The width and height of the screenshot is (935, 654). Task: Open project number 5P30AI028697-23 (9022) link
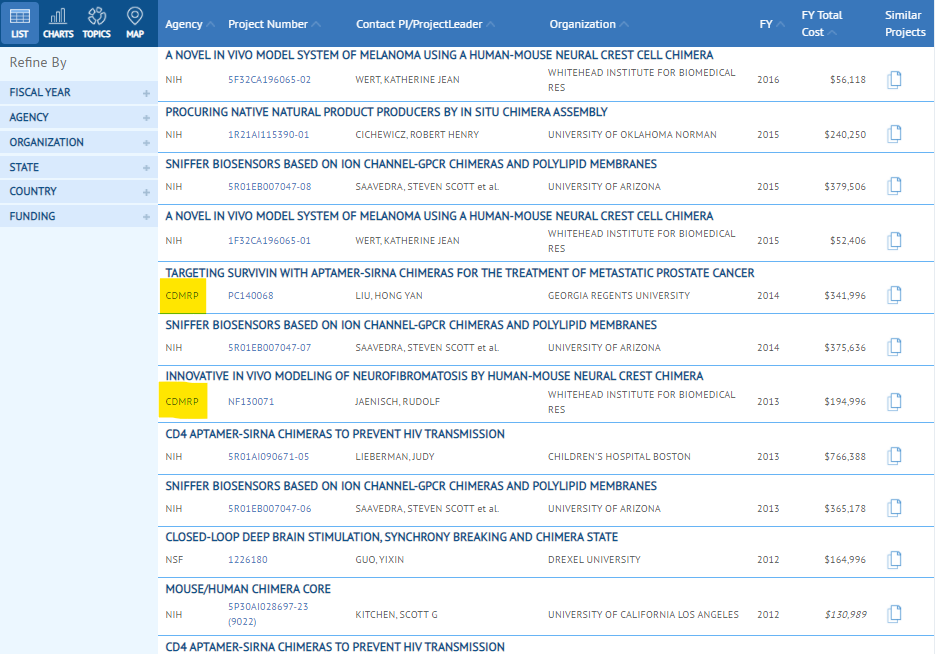pyautogui.click(x=268, y=614)
